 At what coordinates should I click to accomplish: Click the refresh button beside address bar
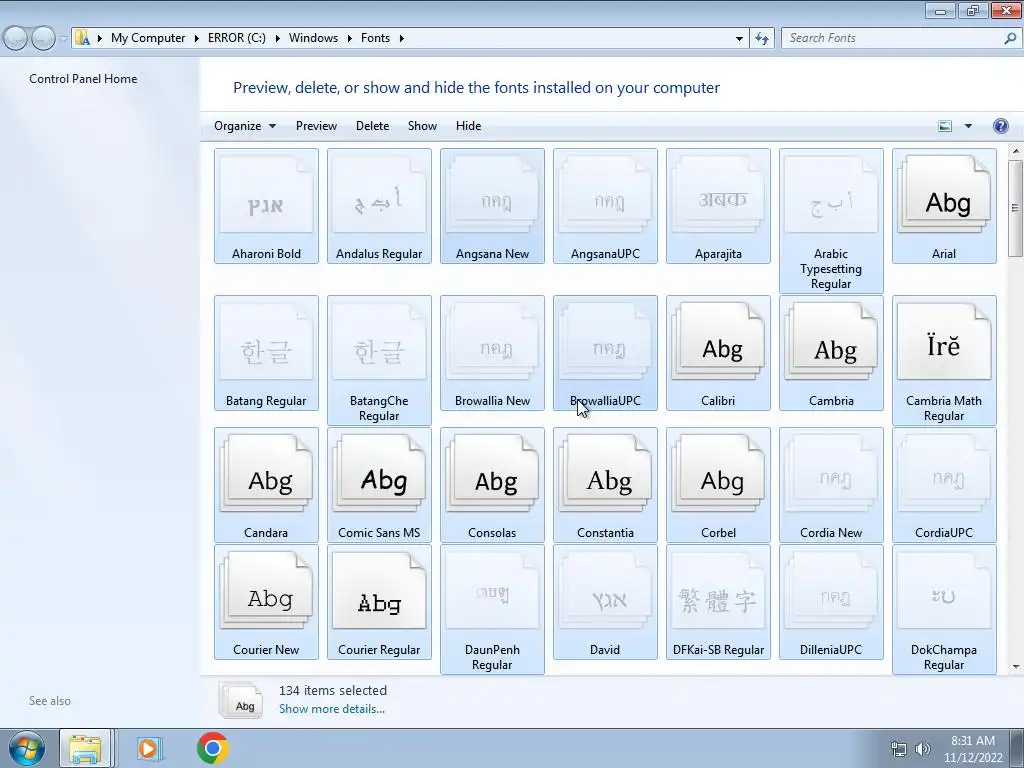point(762,38)
